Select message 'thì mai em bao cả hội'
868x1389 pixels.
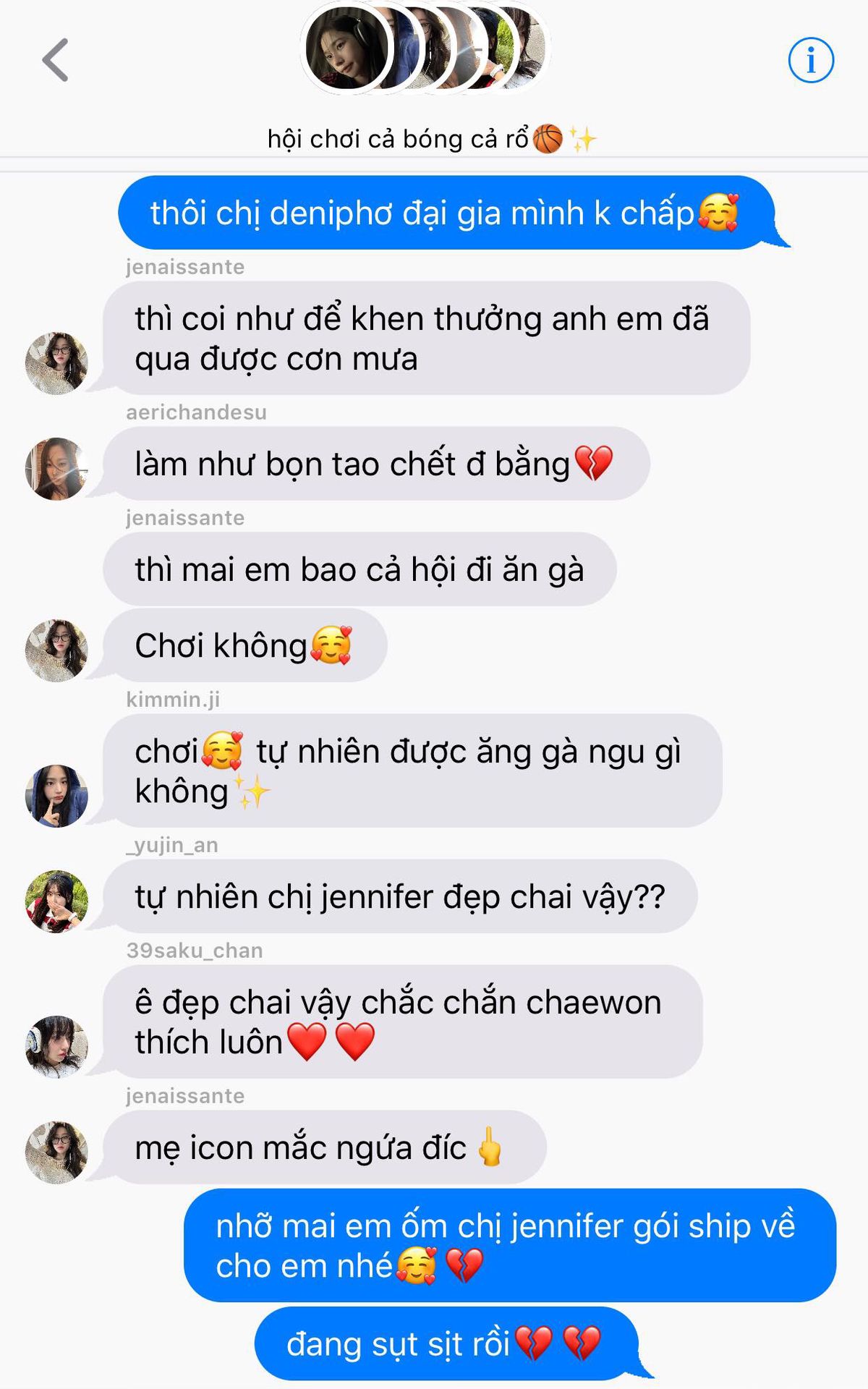(x=359, y=569)
